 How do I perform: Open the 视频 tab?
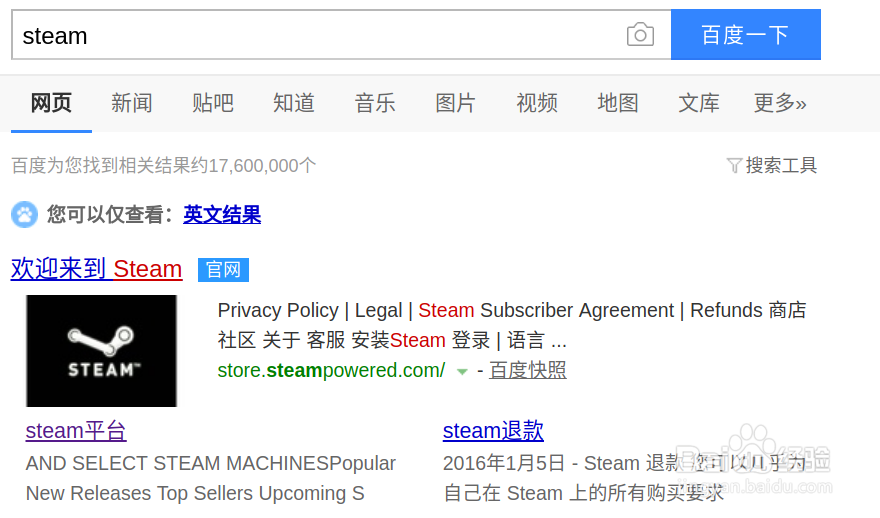click(537, 103)
